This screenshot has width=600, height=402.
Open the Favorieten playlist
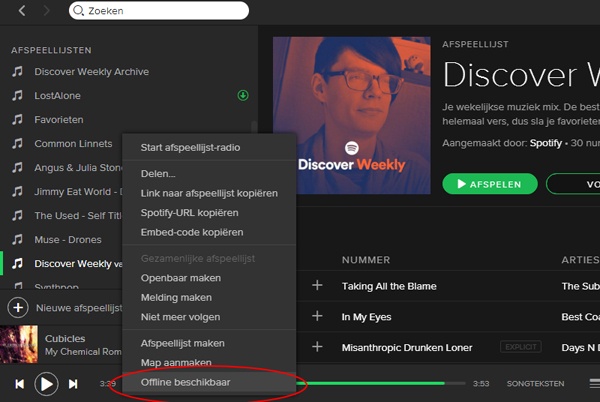click(x=59, y=120)
